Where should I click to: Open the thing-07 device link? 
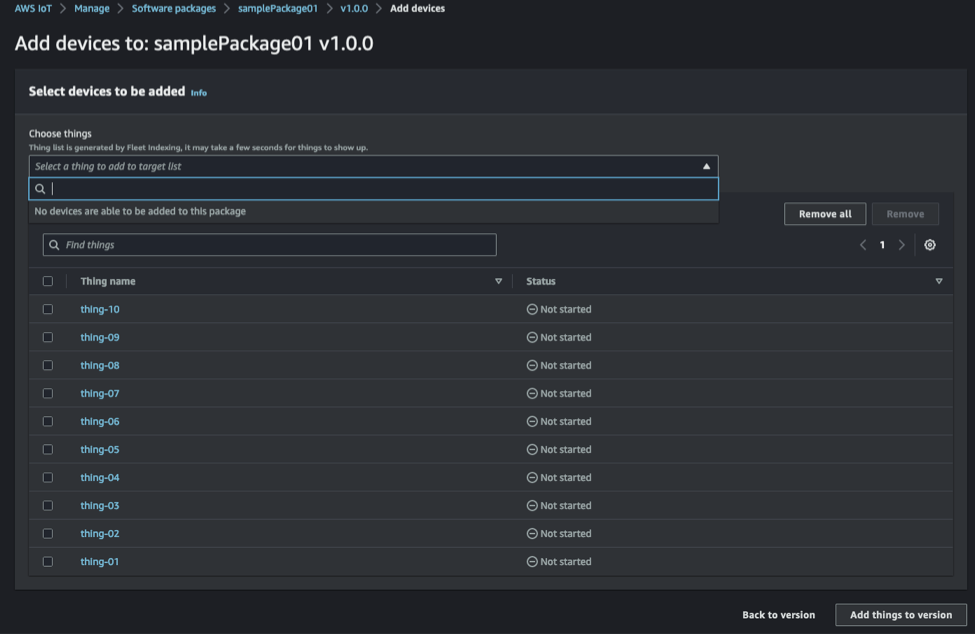coord(99,393)
